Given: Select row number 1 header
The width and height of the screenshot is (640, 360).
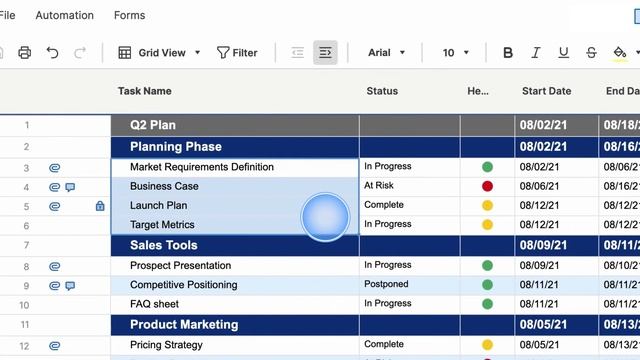Looking at the screenshot, I should 27,125.
